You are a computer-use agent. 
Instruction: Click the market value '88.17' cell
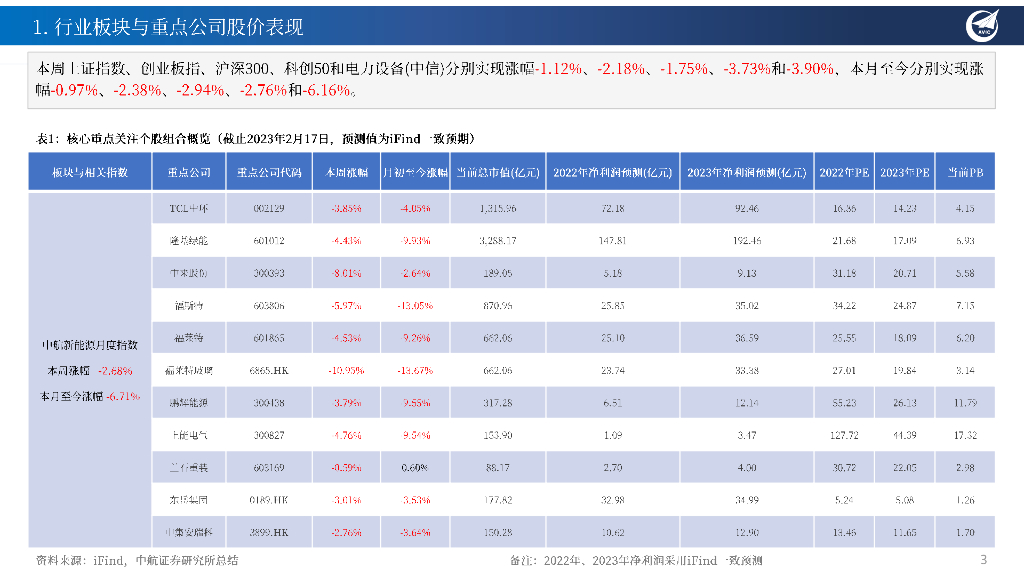[498, 468]
